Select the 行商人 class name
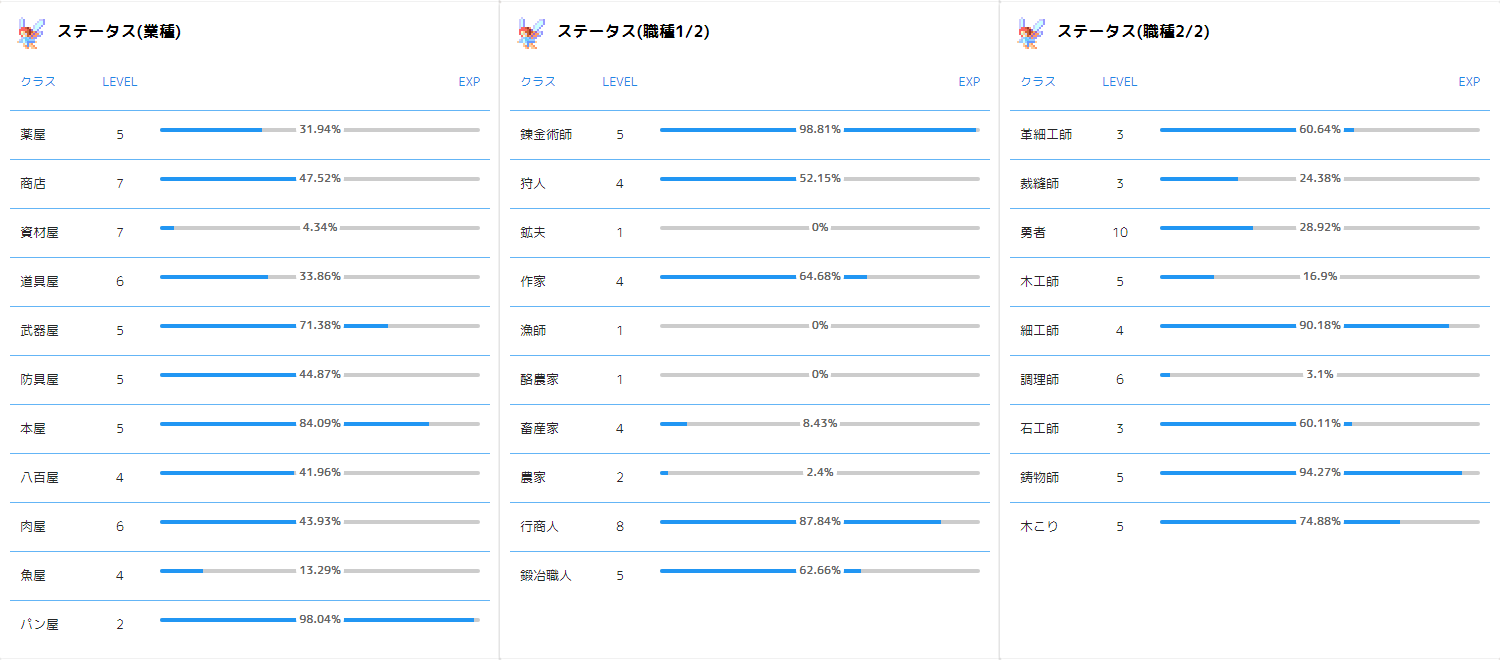 click(x=539, y=527)
